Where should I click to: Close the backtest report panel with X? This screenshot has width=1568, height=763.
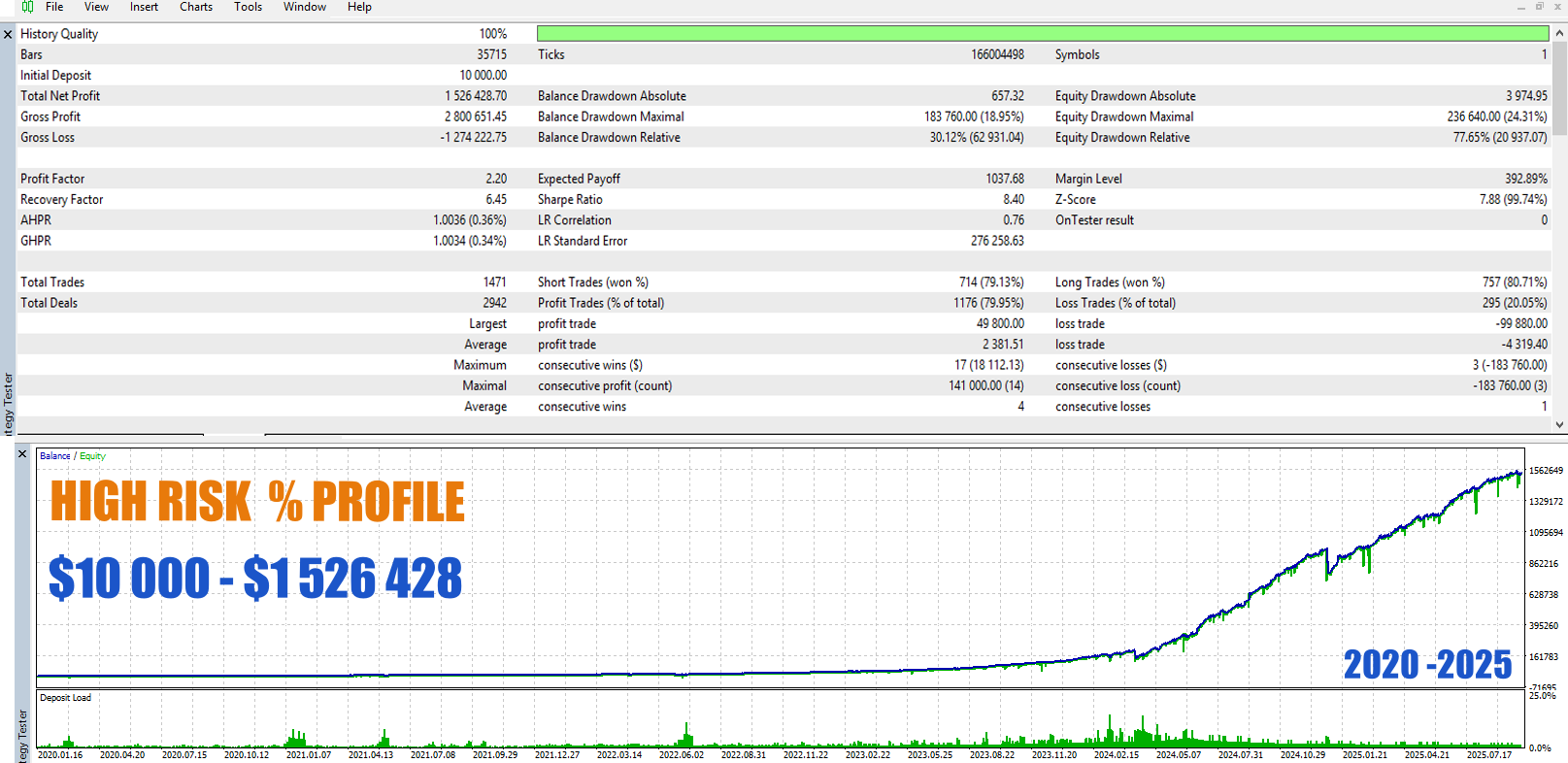click(x=8, y=34)
